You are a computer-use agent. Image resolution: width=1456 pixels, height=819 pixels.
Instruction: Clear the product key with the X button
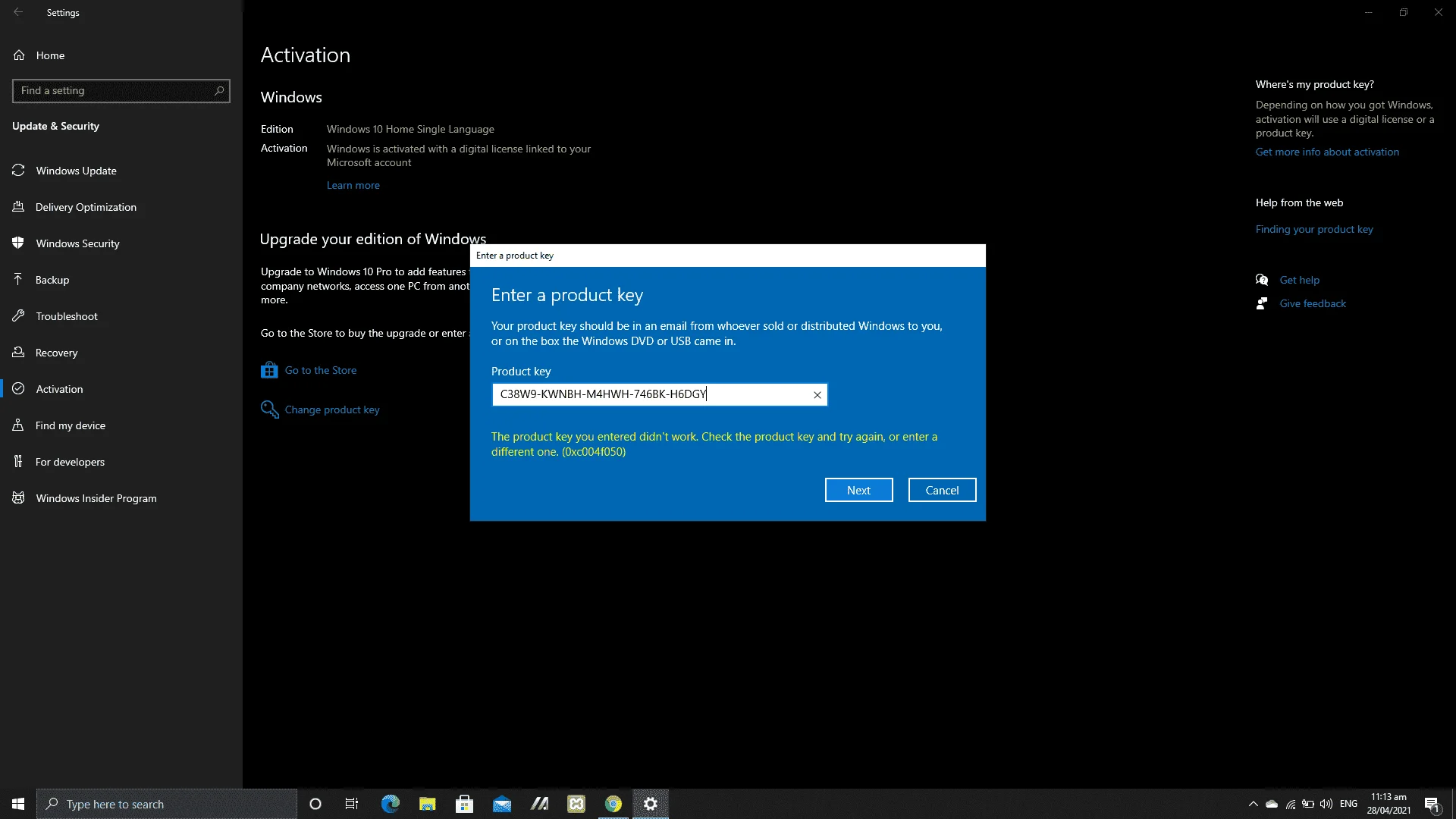(817, 394)
